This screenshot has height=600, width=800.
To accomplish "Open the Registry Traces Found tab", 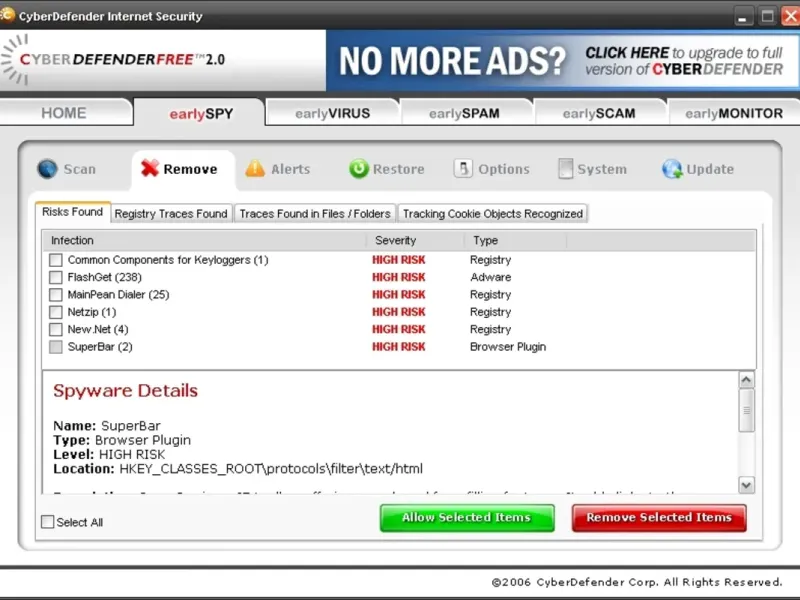I will coord(171,214).
